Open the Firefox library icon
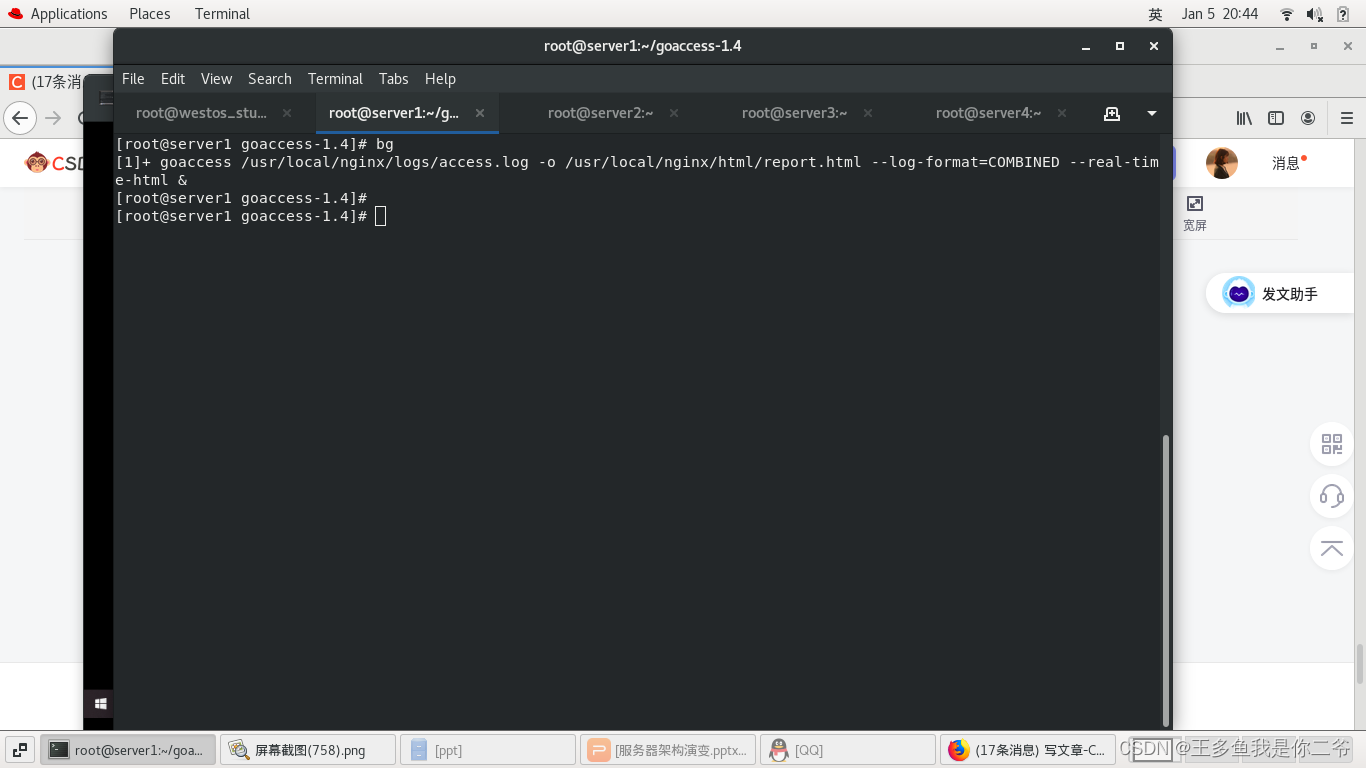The width and height of the screenshot is (1366, 768). click(1244, 118)
